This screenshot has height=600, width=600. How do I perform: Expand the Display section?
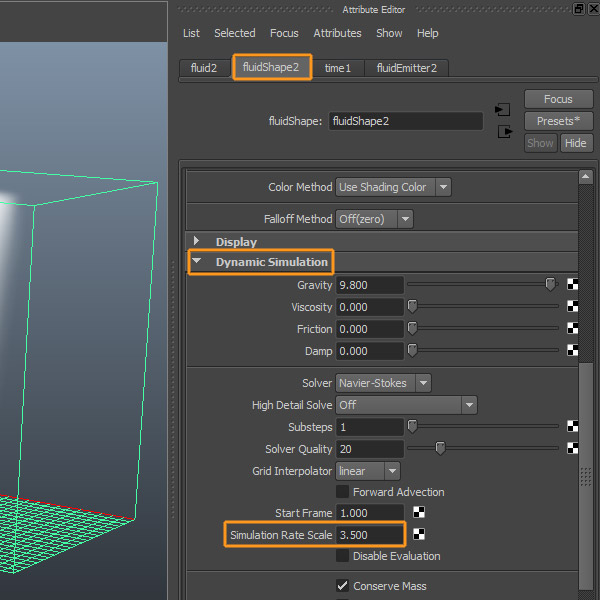(x=196, y=241)
